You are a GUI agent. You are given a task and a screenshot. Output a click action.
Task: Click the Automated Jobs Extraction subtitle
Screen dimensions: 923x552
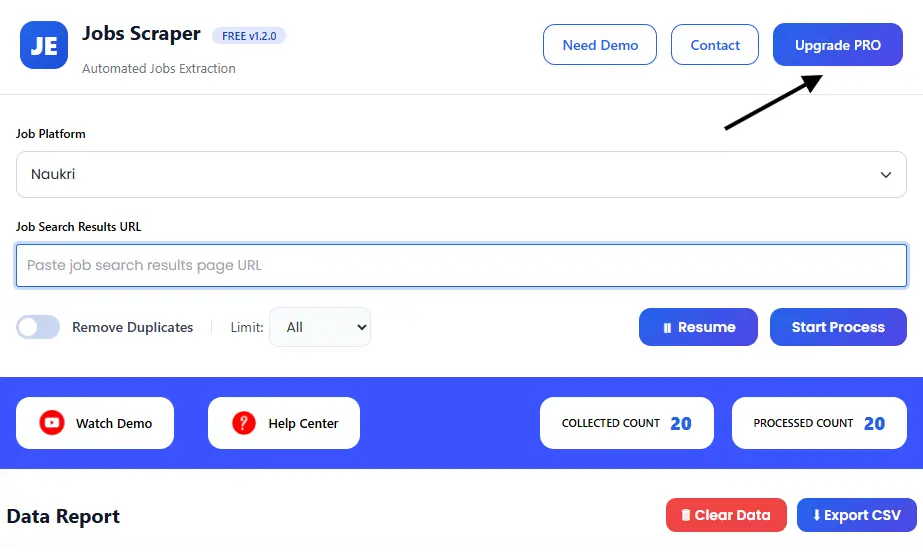(159, 68)
